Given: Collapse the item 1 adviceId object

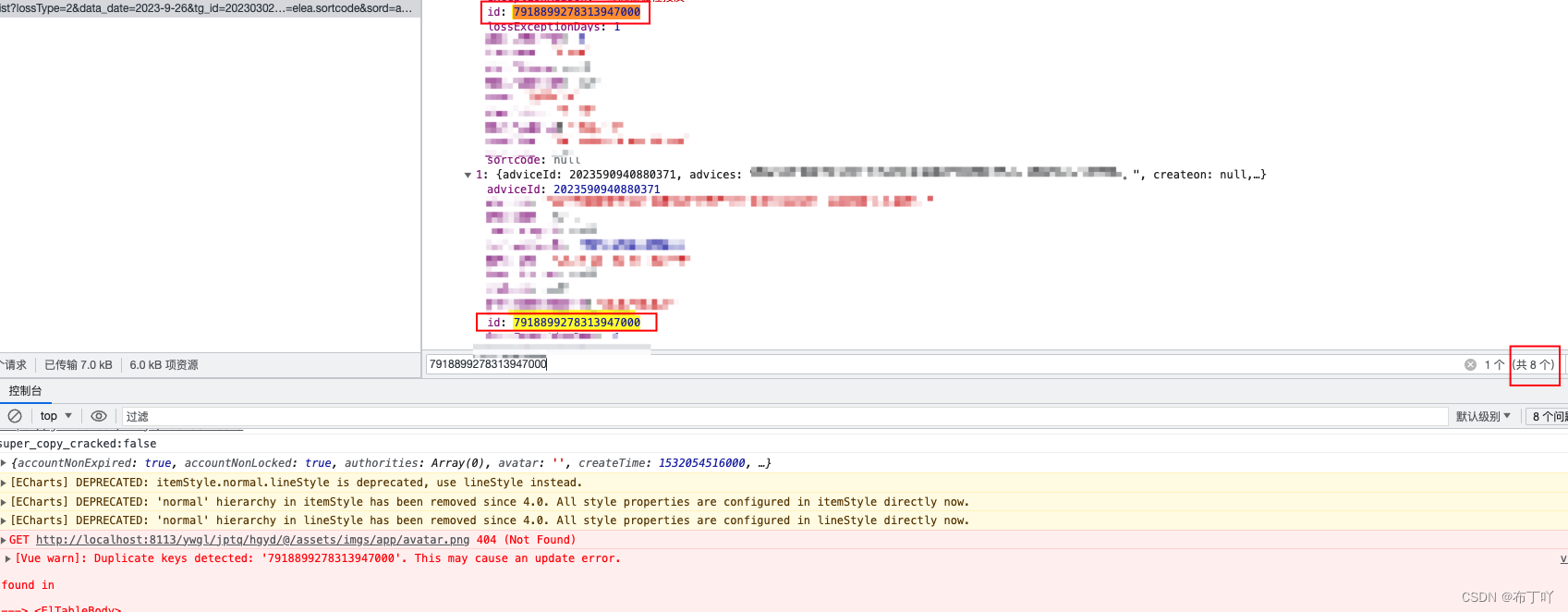Looking at the screenshot, I should click(x=468, y=175).
